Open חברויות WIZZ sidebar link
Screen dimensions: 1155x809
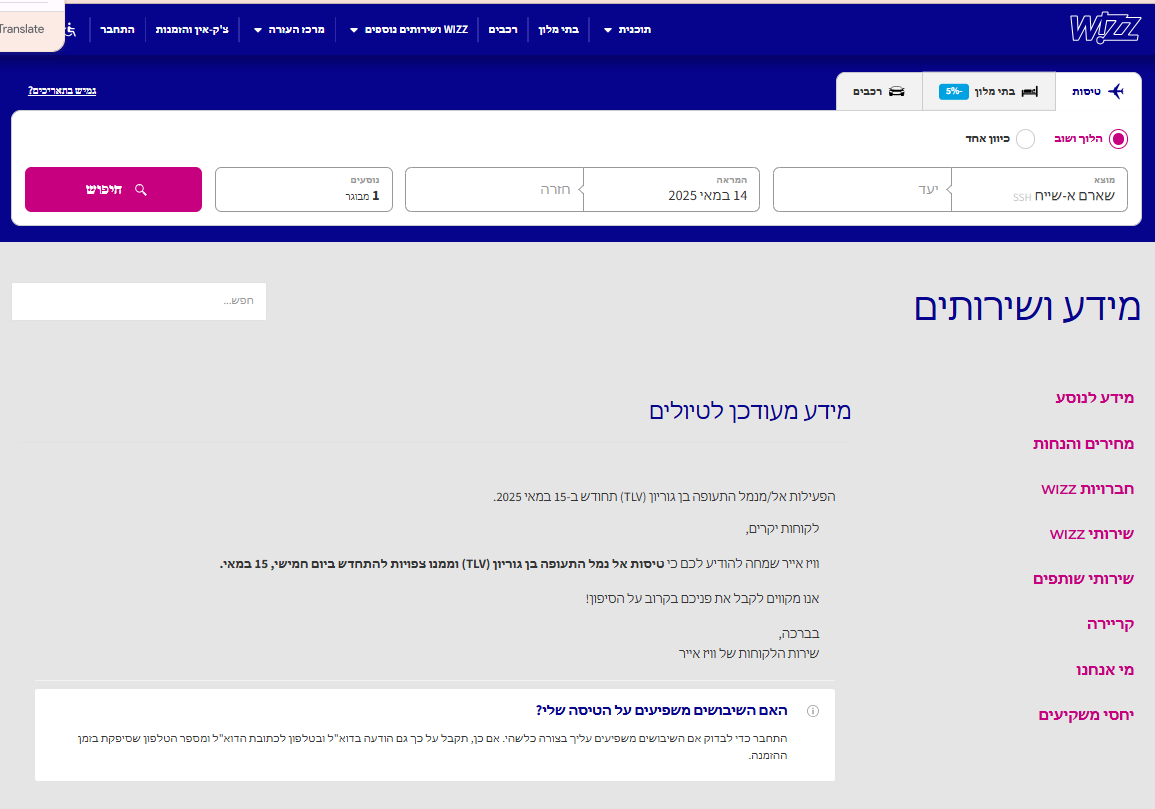pyautogui.click(x=1087, y=488)
